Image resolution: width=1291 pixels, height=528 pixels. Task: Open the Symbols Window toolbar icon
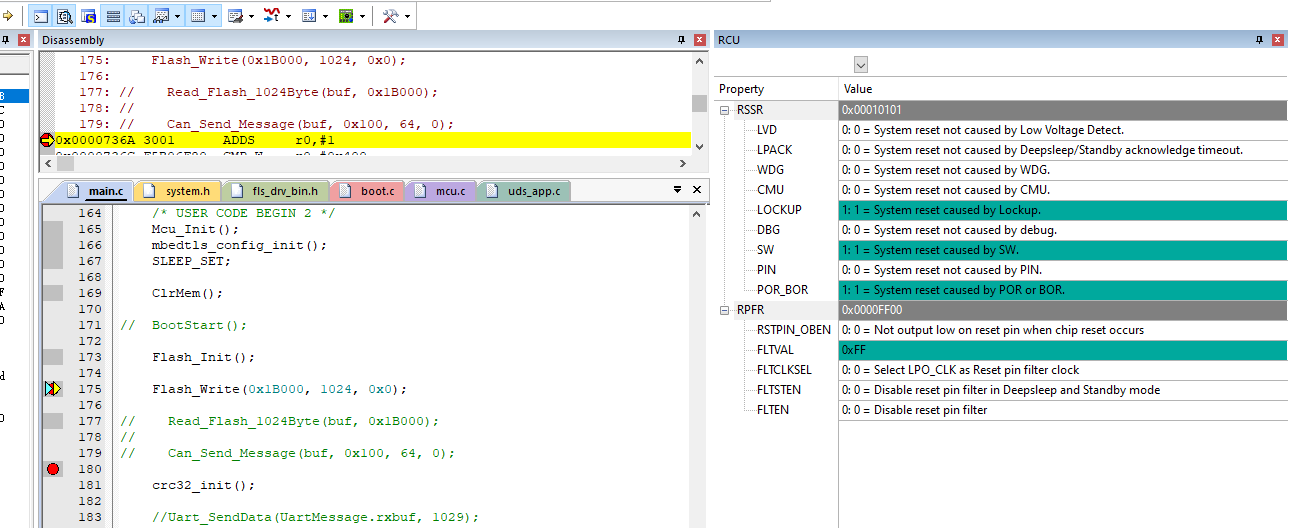point(89,16)
